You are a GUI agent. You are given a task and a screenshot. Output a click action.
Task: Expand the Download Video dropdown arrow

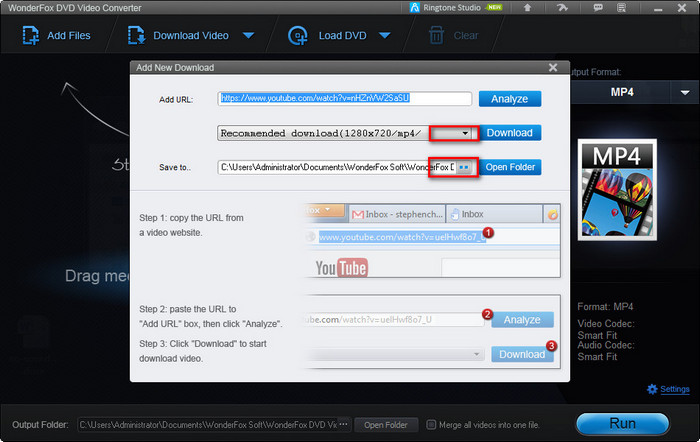pyautogui.click(x=249, y=35)
